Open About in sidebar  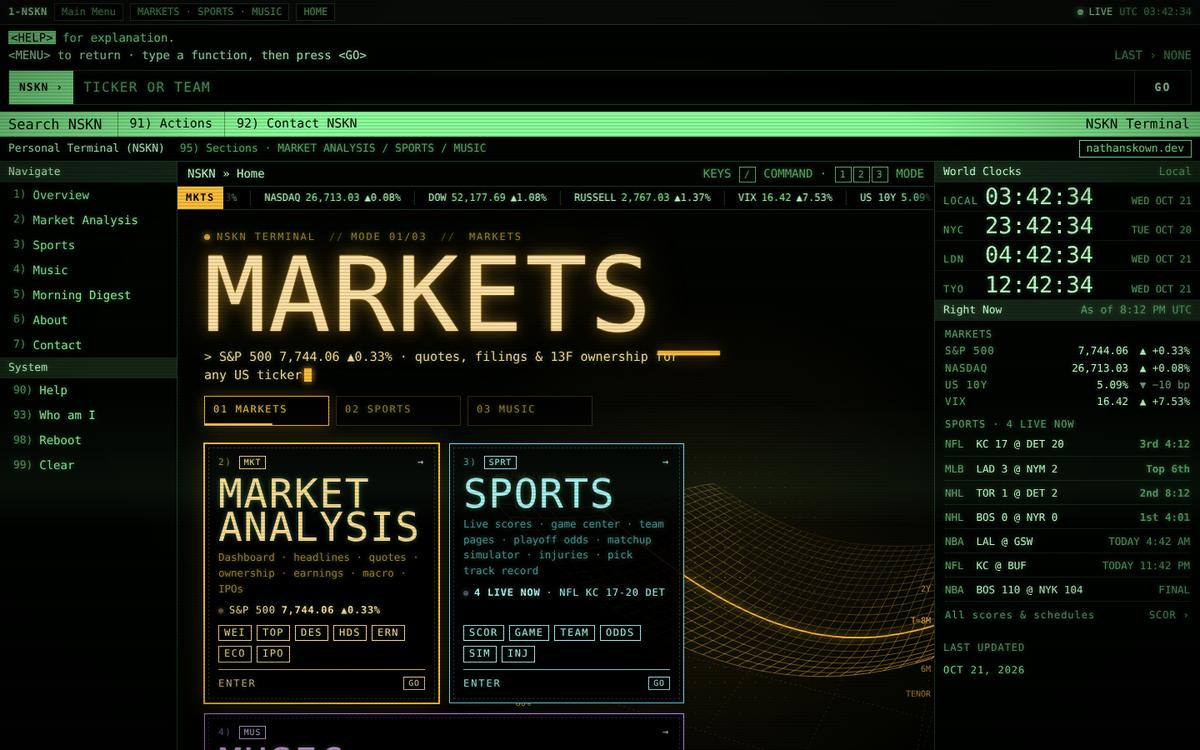88,320
